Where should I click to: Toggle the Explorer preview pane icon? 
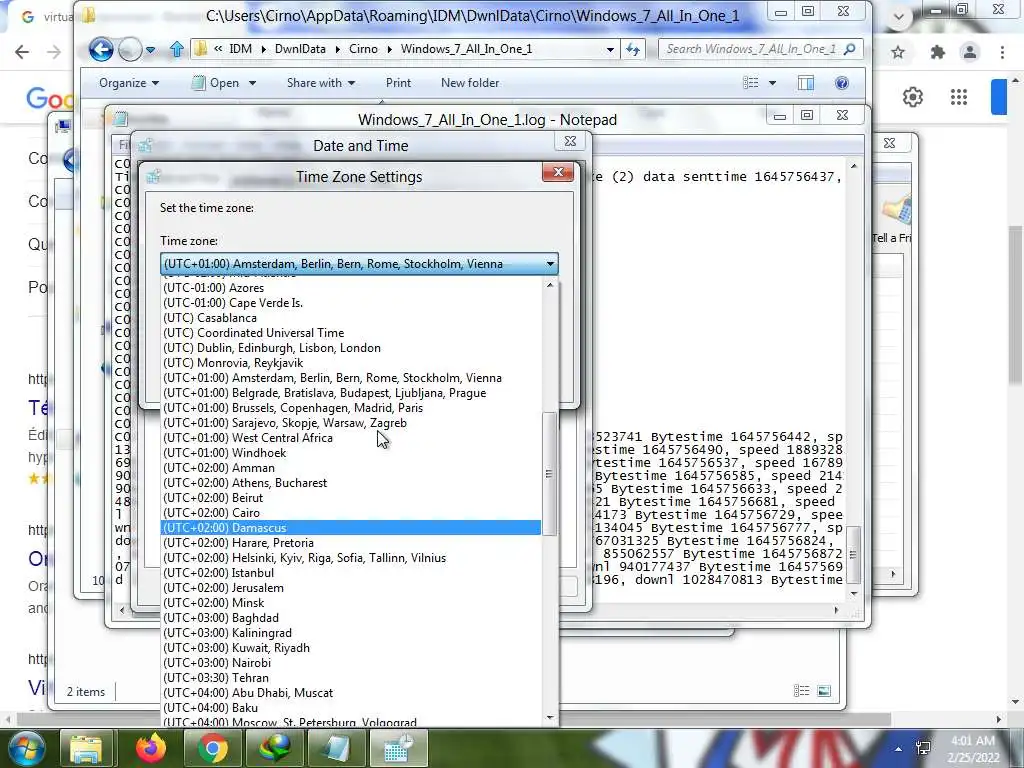click(x=806, y=83)
